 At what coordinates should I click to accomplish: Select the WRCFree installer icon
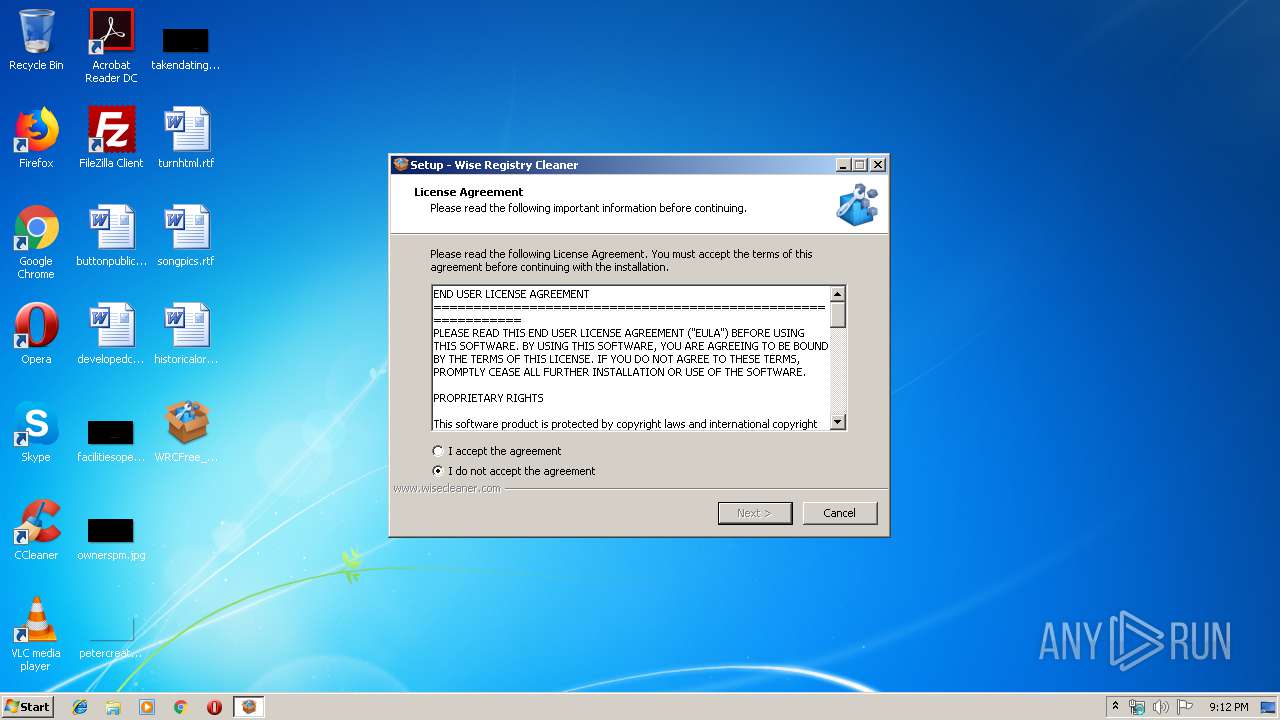(x=186, y=432)
